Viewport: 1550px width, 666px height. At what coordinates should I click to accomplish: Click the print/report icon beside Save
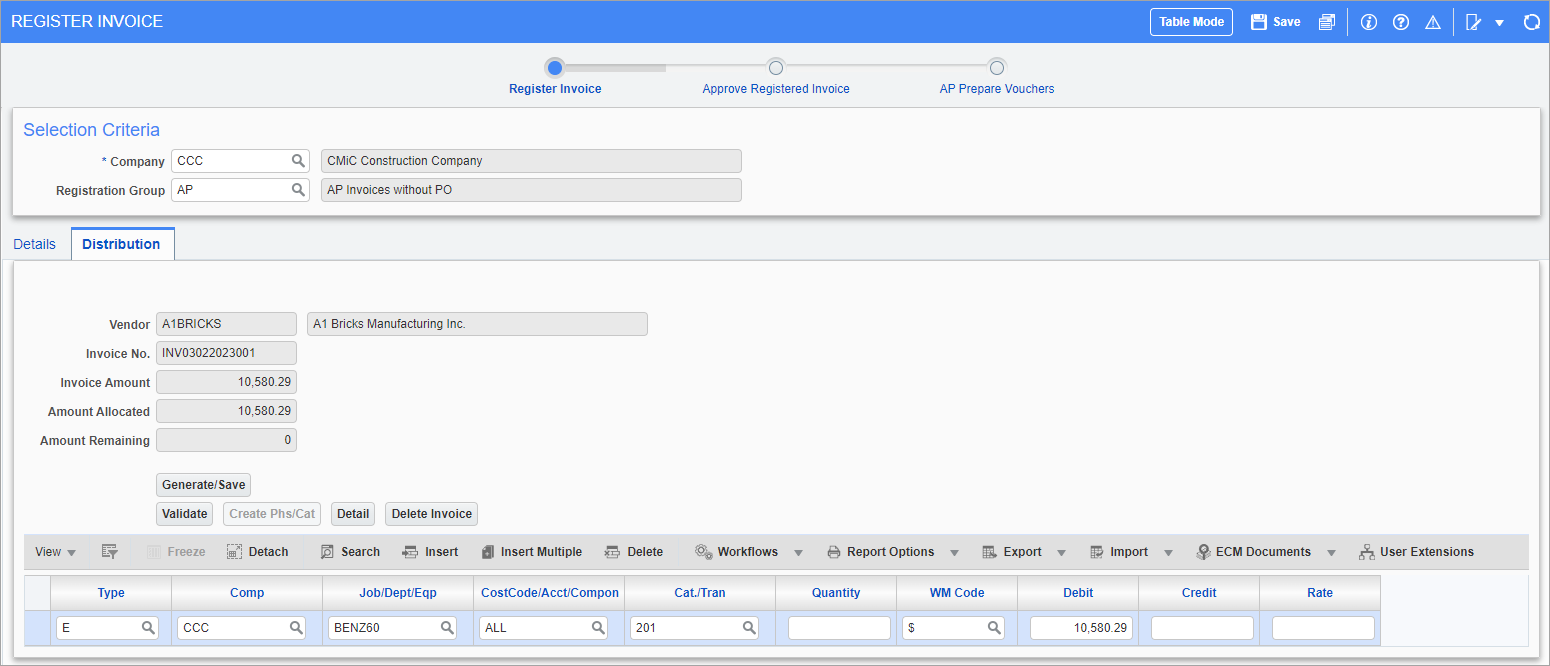click(1327, 21)
